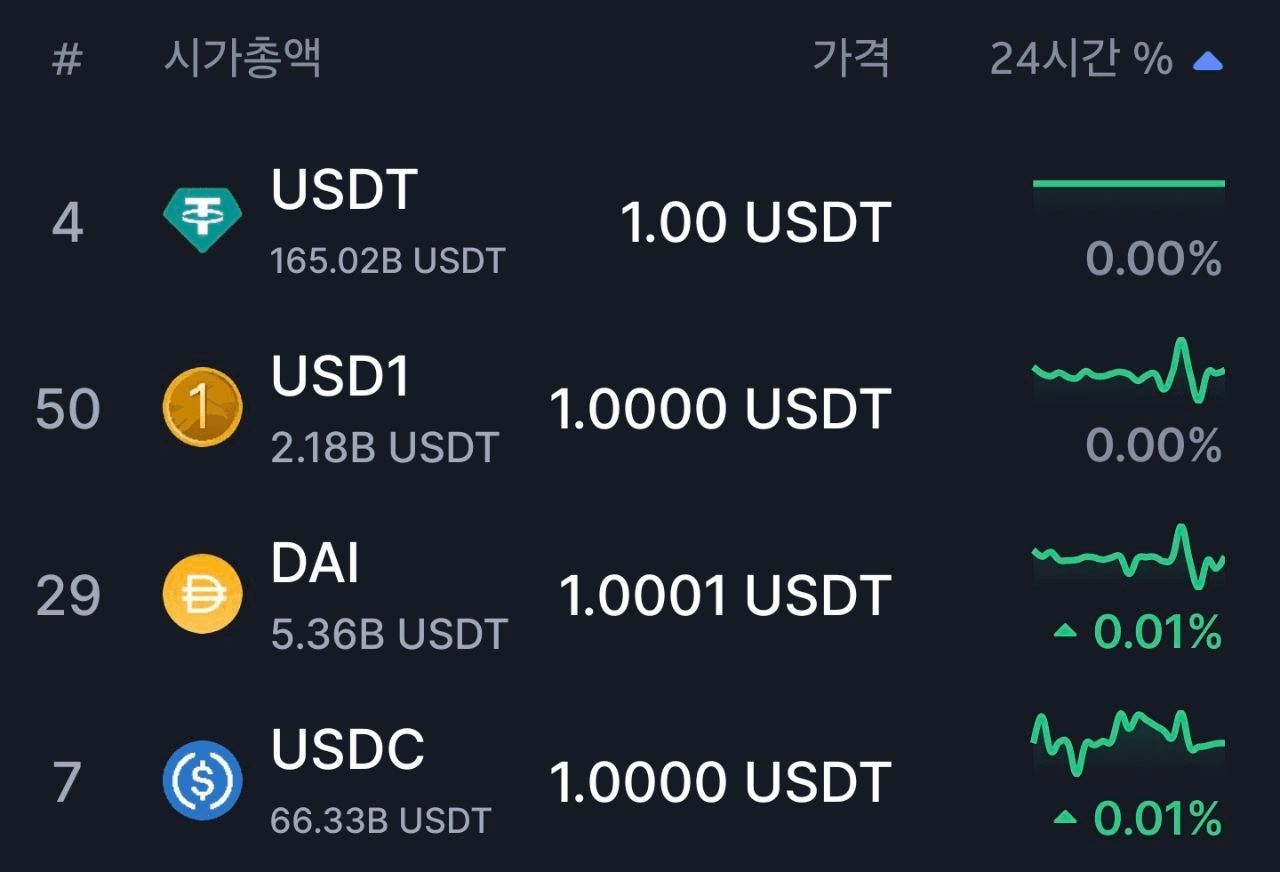Tap the 66.33B USDT market cap

click(381, 821)
